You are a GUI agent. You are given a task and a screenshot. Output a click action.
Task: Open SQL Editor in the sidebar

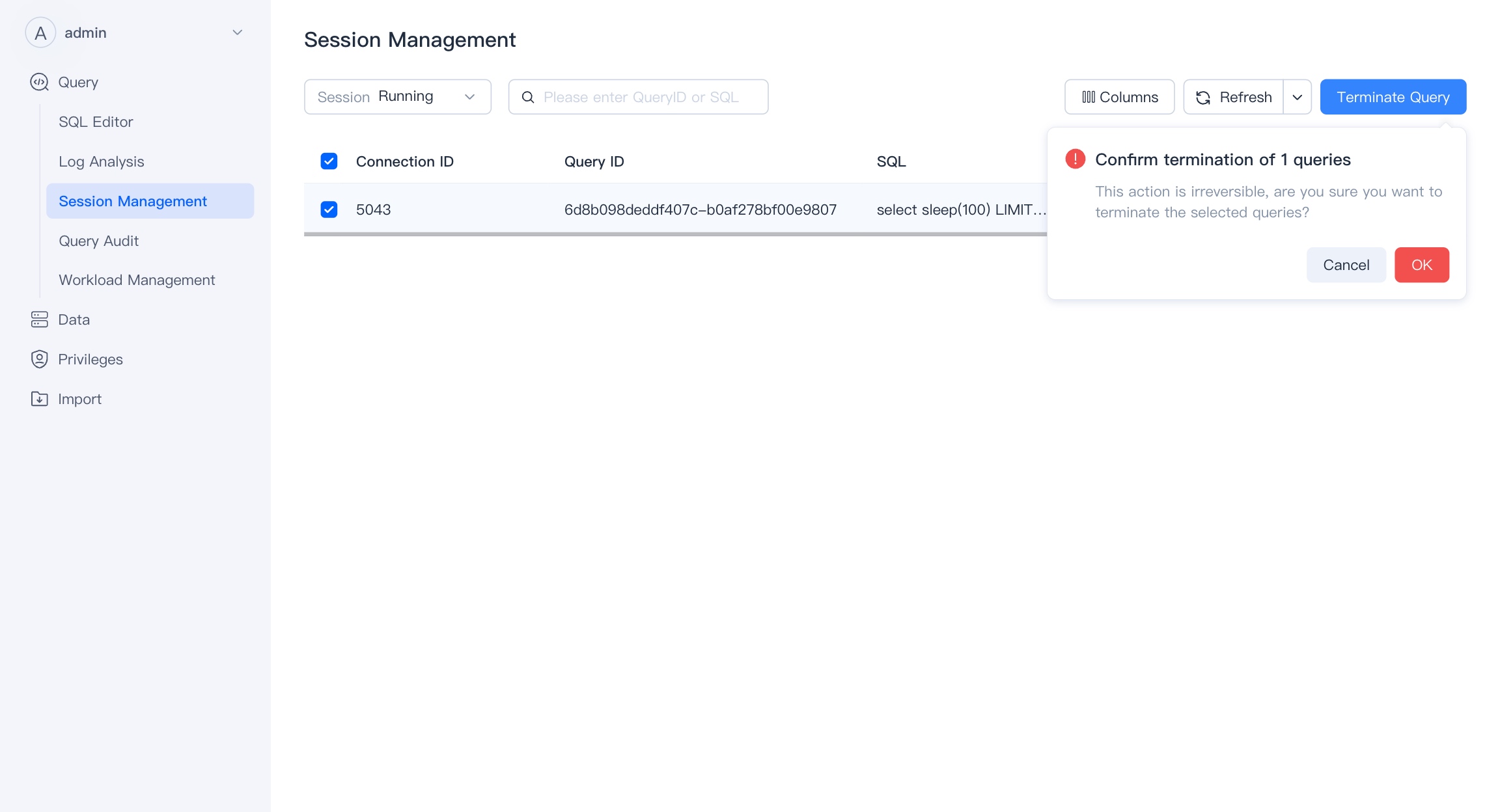(96, 122)
